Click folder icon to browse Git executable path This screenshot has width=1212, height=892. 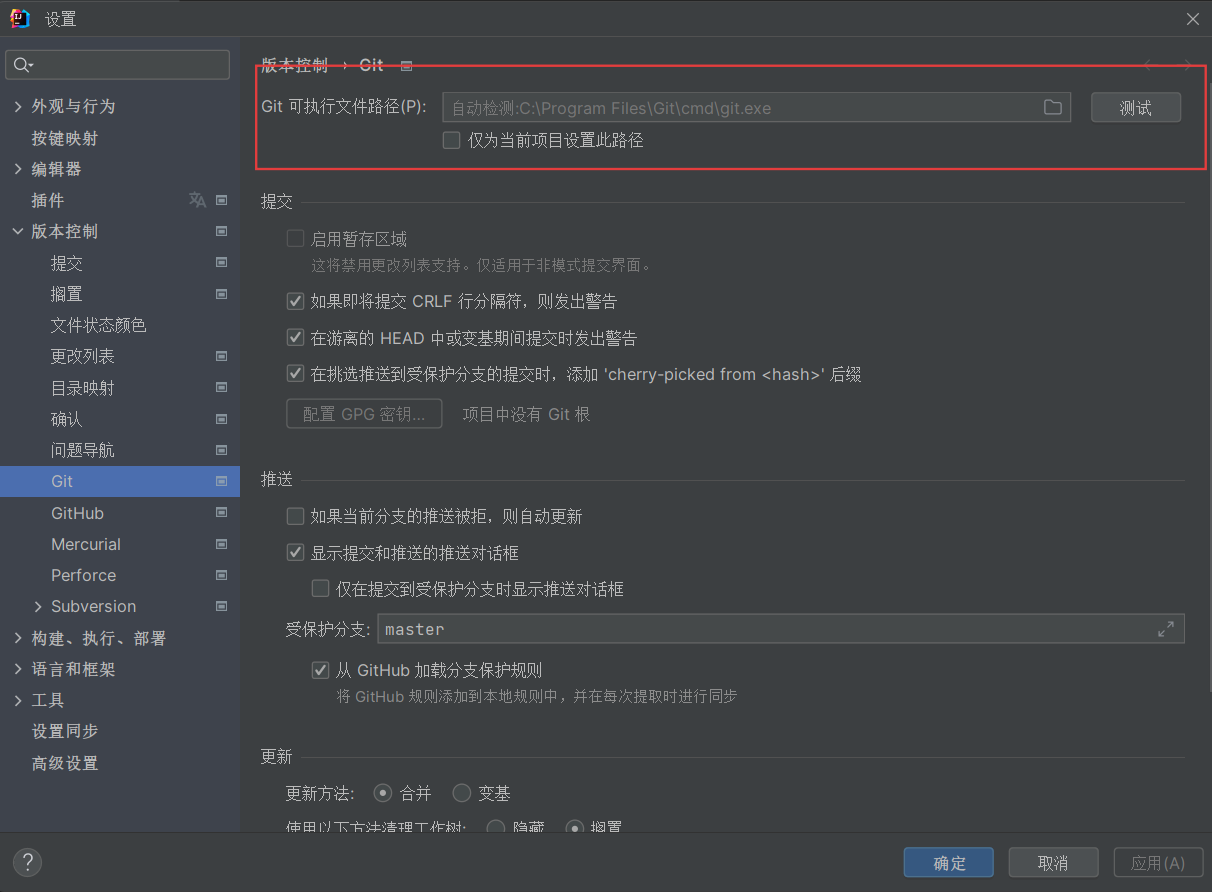pyautogui.click(x=1052, y=107)
